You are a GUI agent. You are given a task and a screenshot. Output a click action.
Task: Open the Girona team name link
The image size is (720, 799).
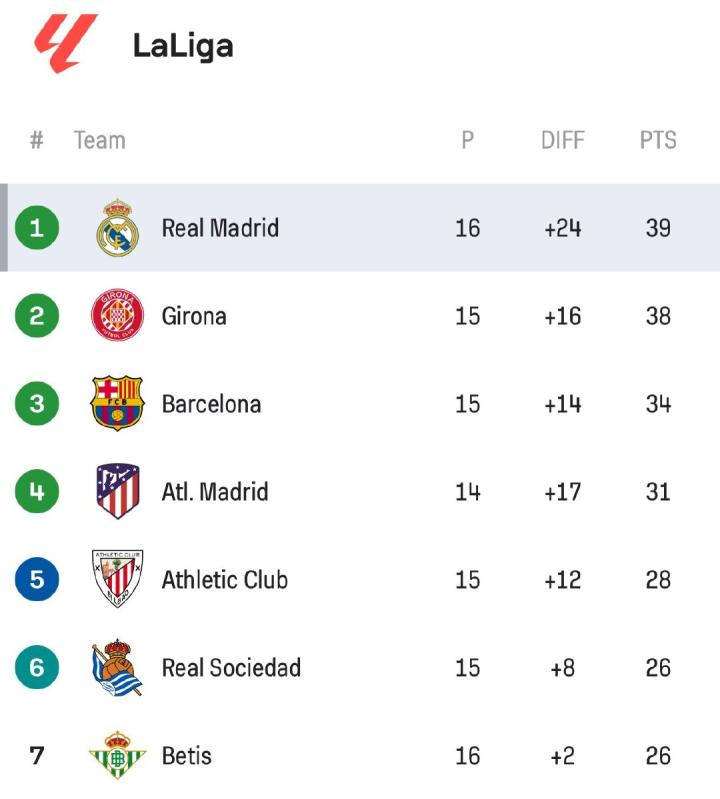click(x=194, y=316)
